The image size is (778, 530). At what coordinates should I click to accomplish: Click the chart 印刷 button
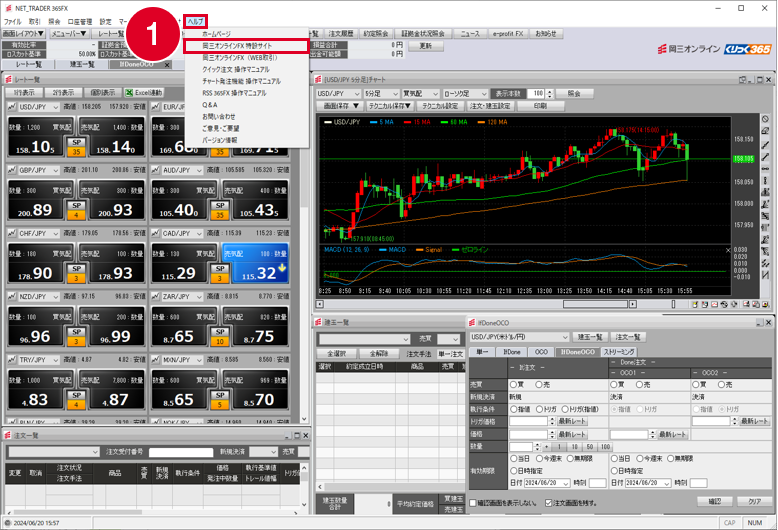(x=540, y=106)
